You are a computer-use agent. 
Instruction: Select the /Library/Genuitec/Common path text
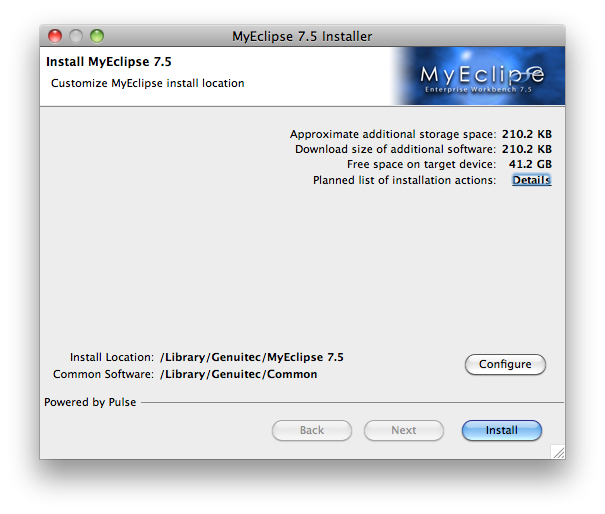click(x=238, y=374)
